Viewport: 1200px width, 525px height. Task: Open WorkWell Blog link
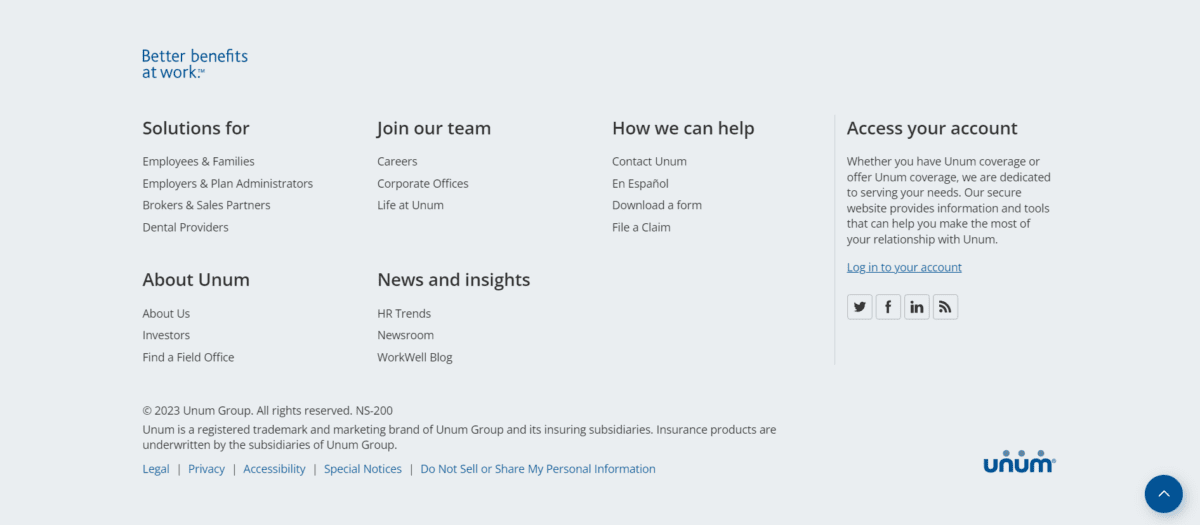click(x=415, y=357)
